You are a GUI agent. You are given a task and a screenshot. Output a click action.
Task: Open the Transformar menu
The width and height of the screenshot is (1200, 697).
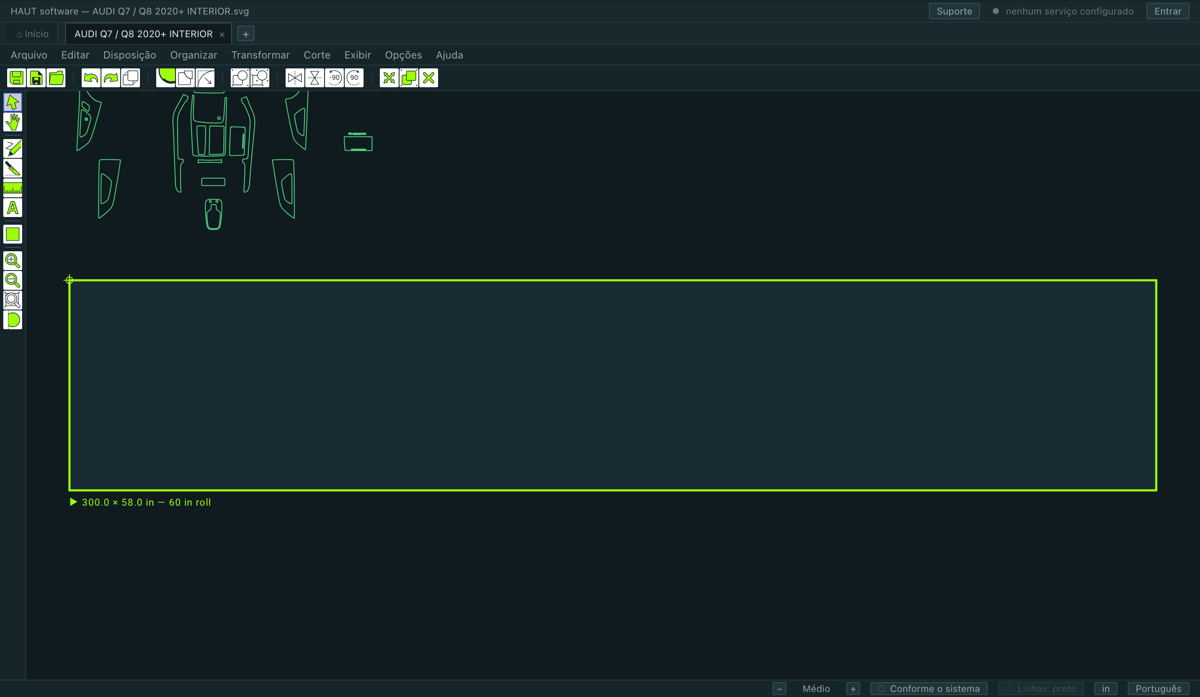260,55
